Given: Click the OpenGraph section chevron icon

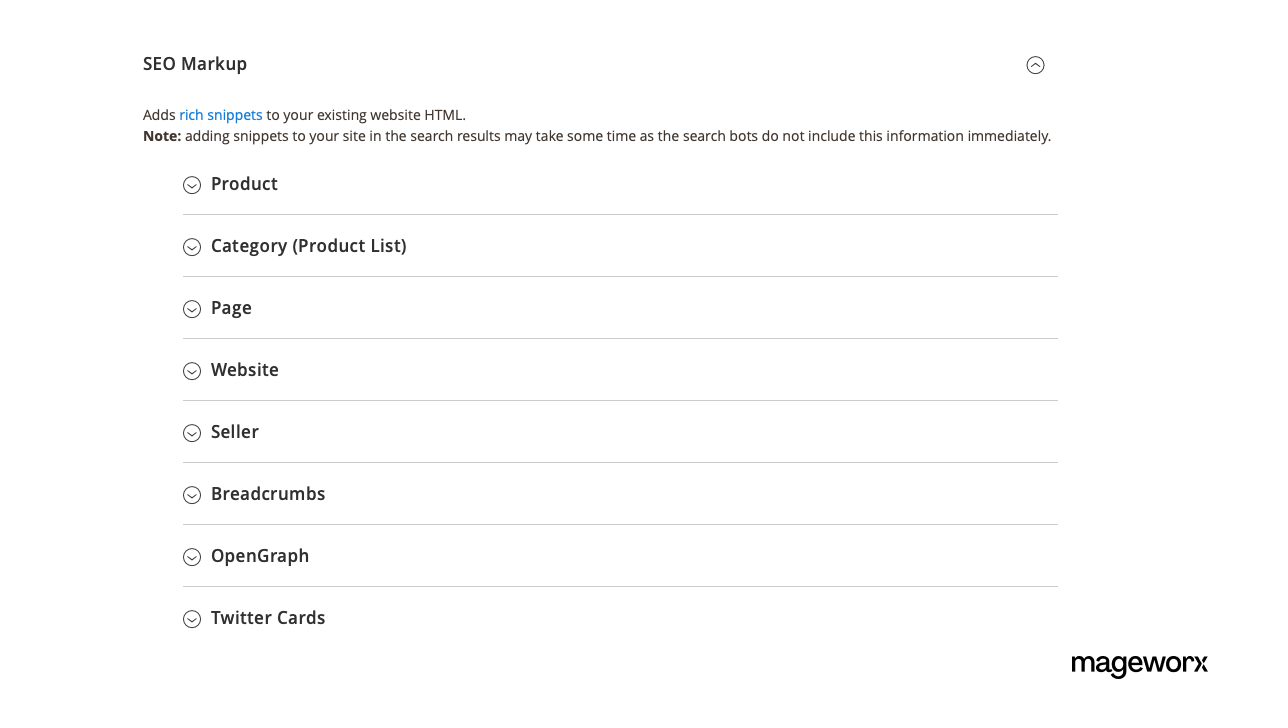Looking at the screenshot, I should pyautogui.click(x=192, y=557).
